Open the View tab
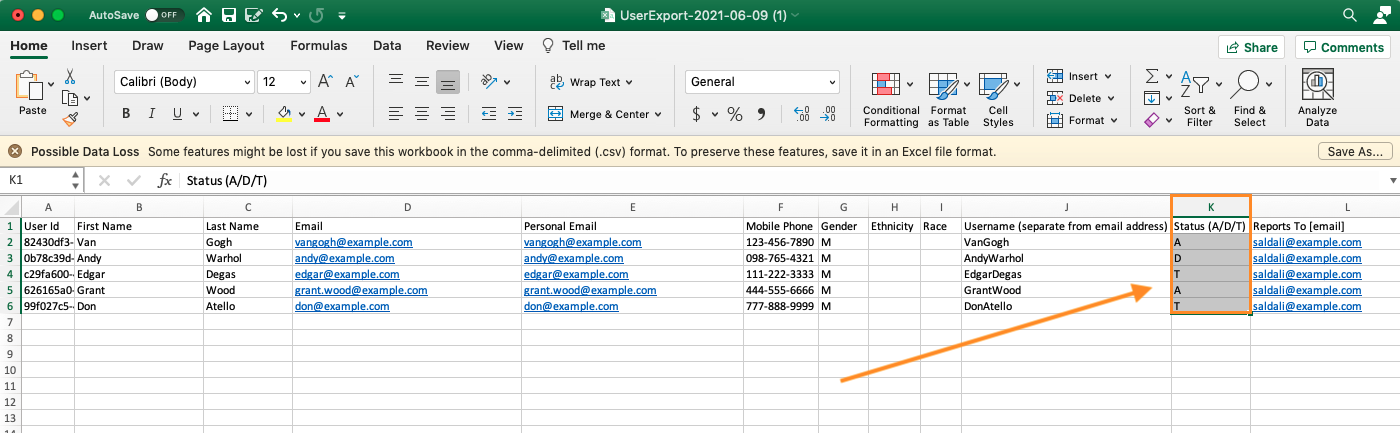1400x433 pixels. click(508, 46)
